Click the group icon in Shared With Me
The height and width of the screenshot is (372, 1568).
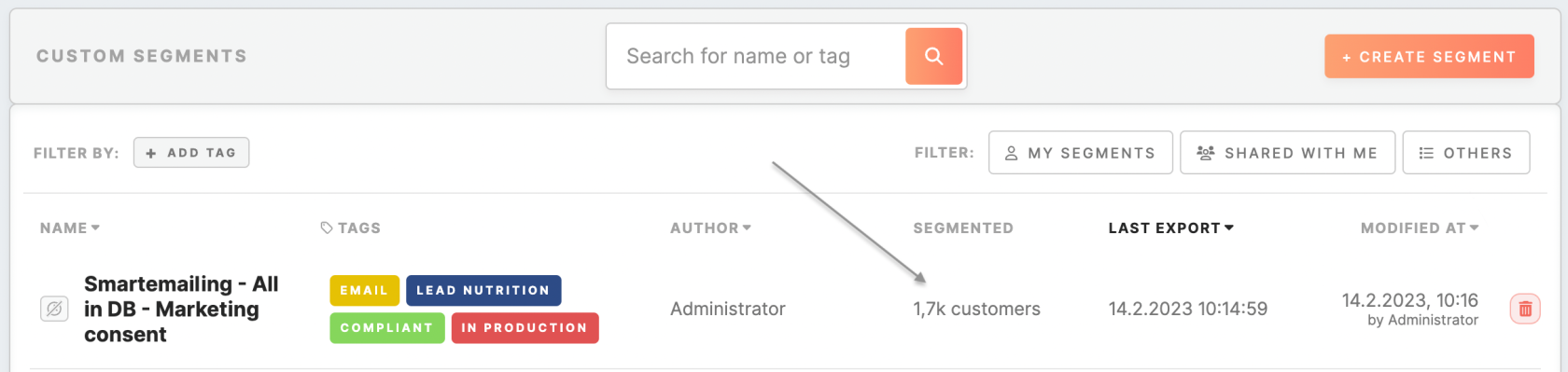tap(1206, 153)
